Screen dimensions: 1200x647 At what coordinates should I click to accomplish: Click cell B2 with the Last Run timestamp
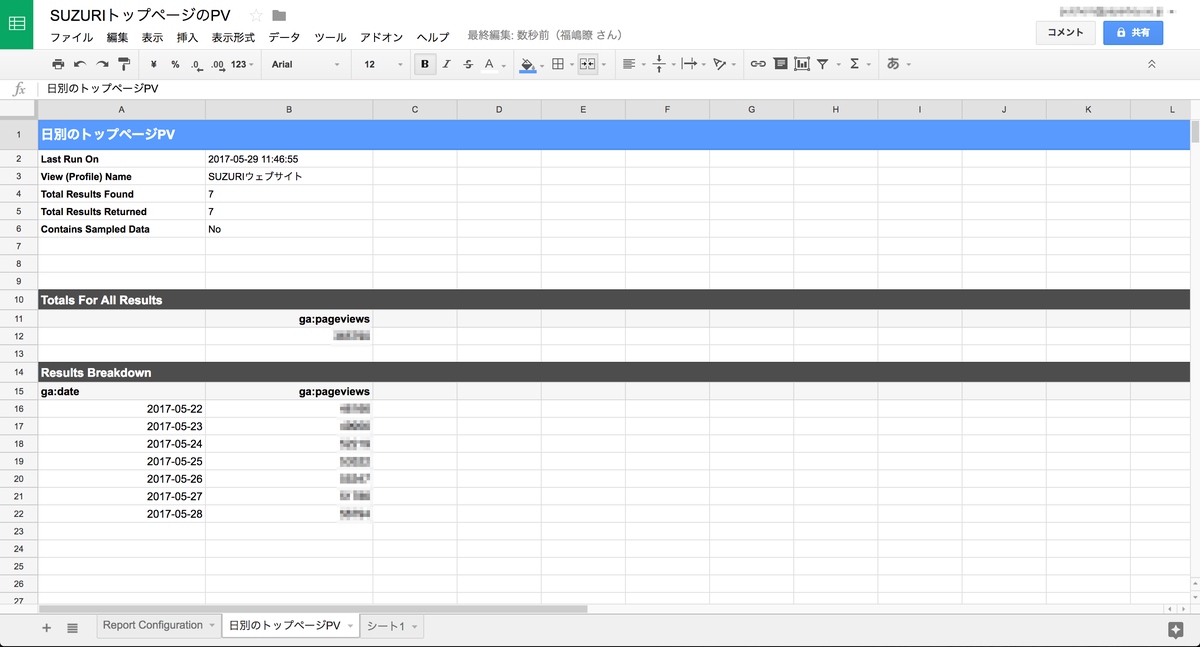tap(288, 159)
